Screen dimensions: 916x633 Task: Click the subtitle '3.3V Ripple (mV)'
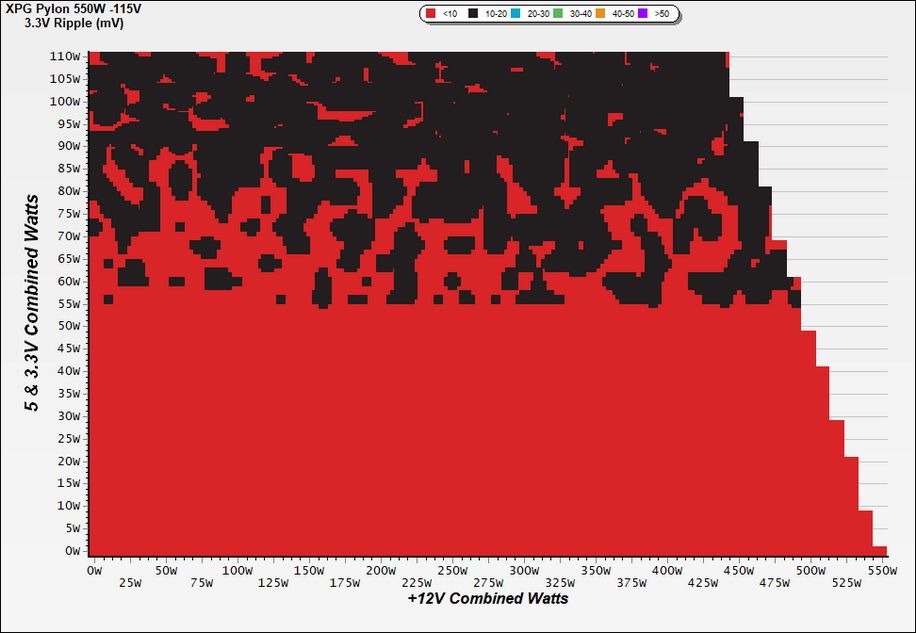(x=74, y=24)
